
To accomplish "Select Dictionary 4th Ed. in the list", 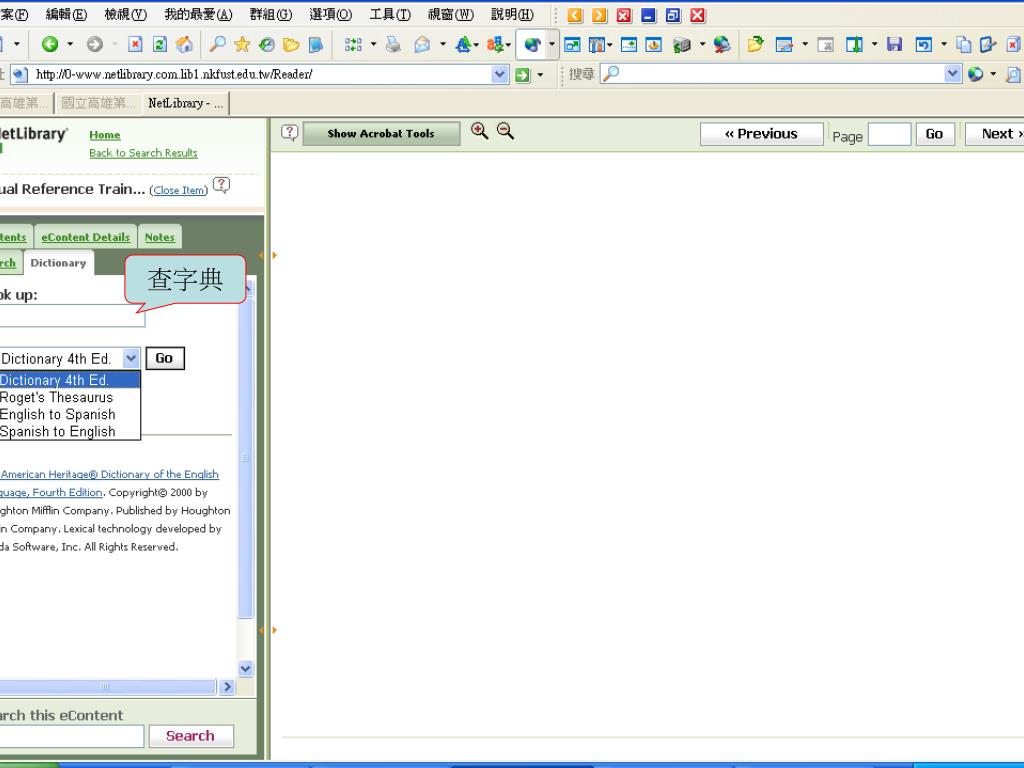I will coord(69,379).
